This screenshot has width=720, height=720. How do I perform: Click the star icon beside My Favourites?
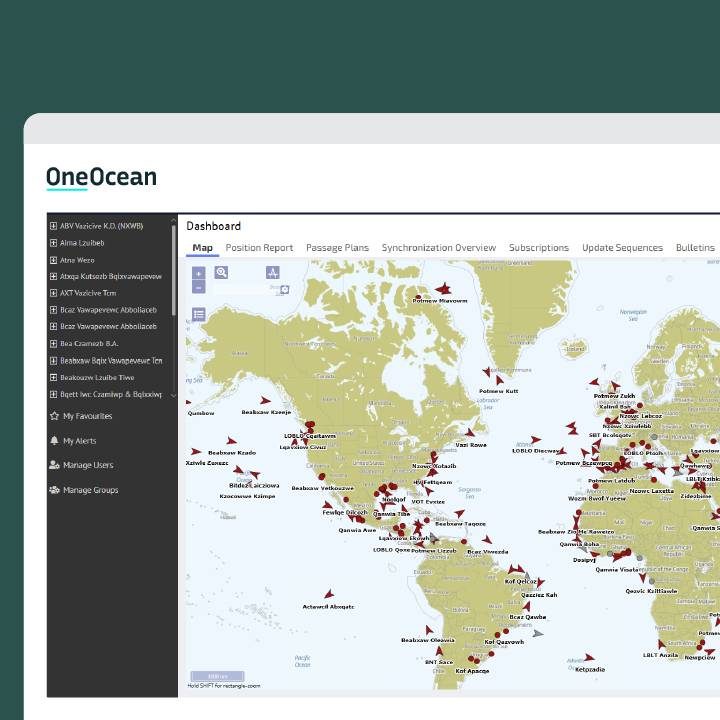tap(54, 416)
